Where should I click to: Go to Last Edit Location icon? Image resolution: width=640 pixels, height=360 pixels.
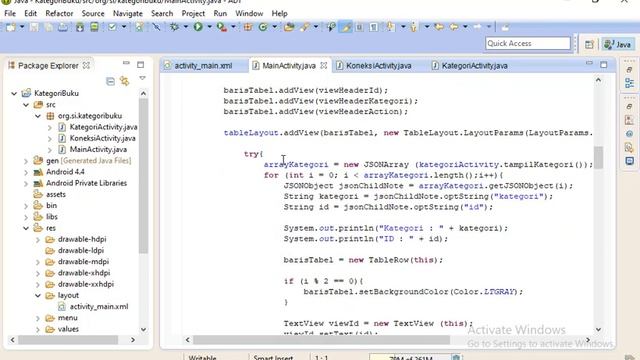[440, 27]
